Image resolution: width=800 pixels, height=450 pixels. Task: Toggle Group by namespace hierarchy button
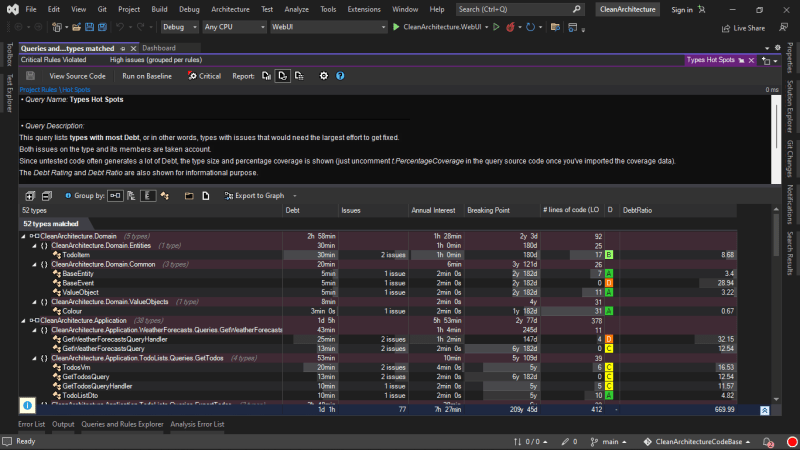(131, 196)
